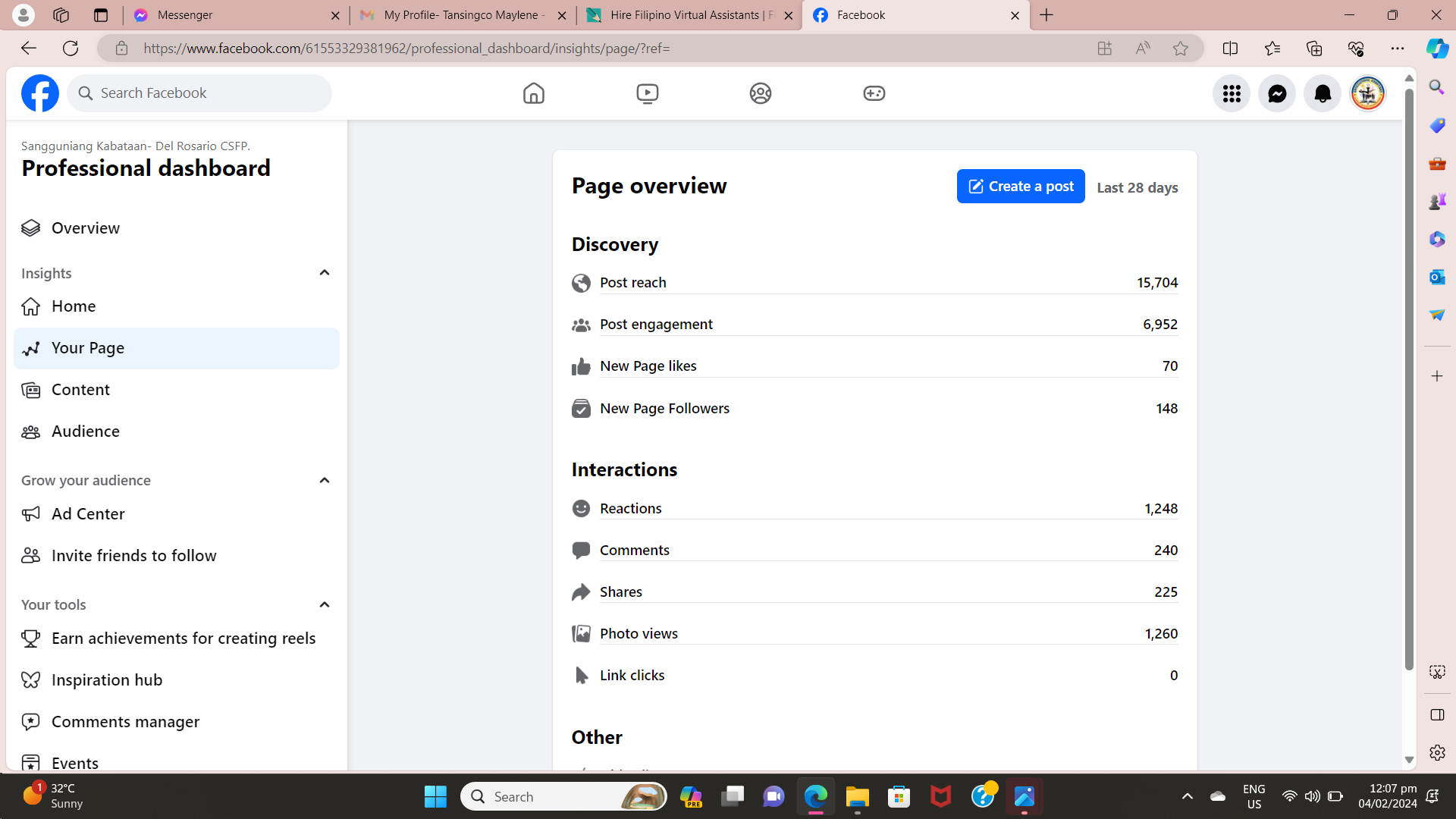Open Windows Start menu on taskbar
The image size is (1456, 819).
tap(435, 796)
